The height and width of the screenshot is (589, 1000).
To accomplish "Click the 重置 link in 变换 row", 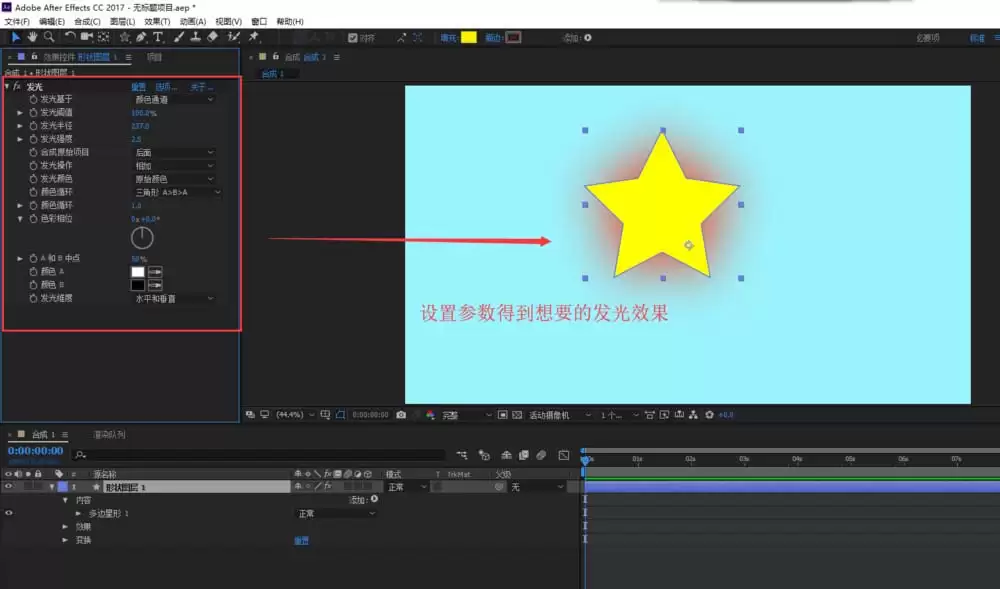I will [301, 541].
